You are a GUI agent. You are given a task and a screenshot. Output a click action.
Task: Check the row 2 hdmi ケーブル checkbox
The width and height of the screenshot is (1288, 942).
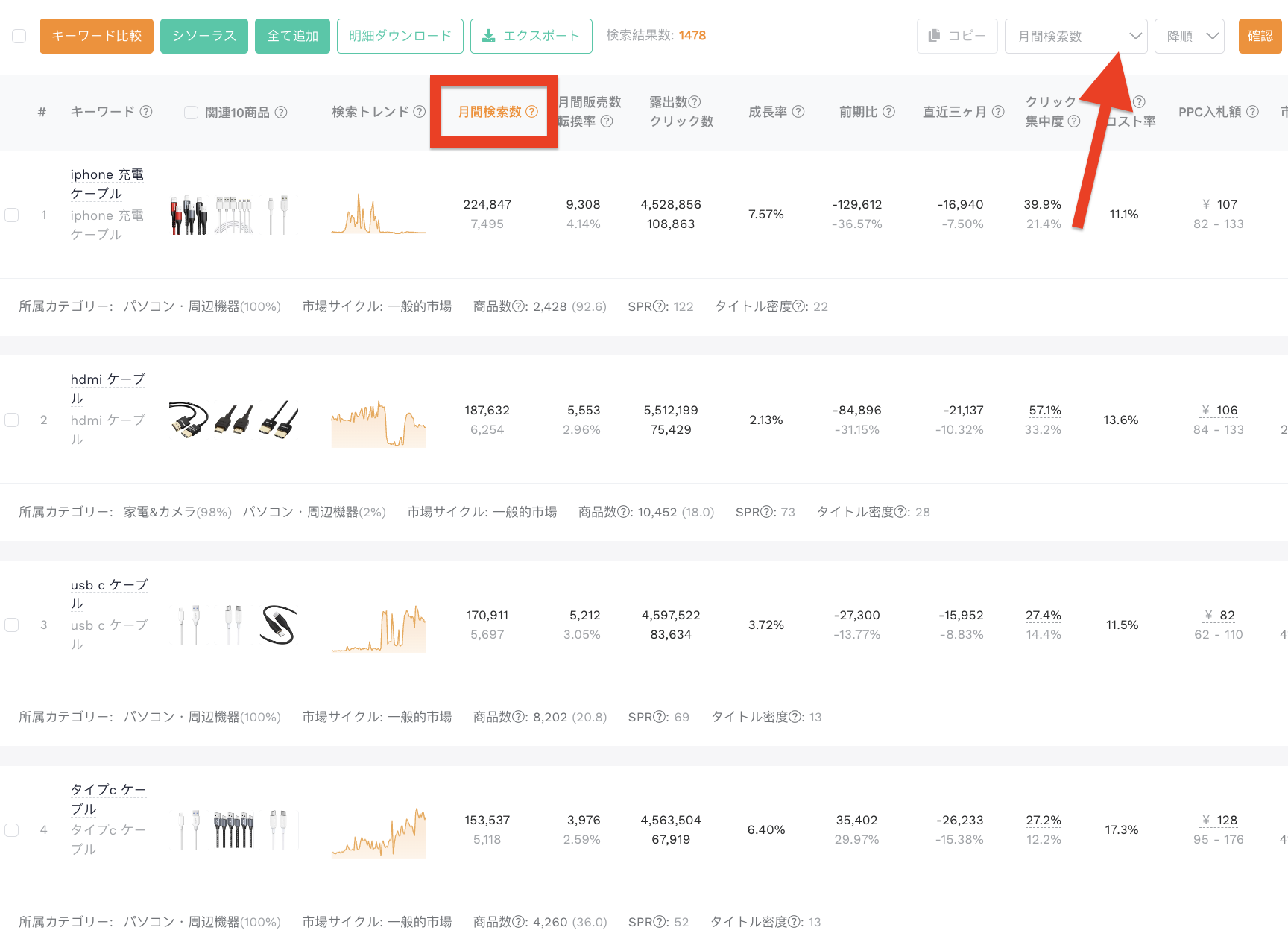click(12, 420)
